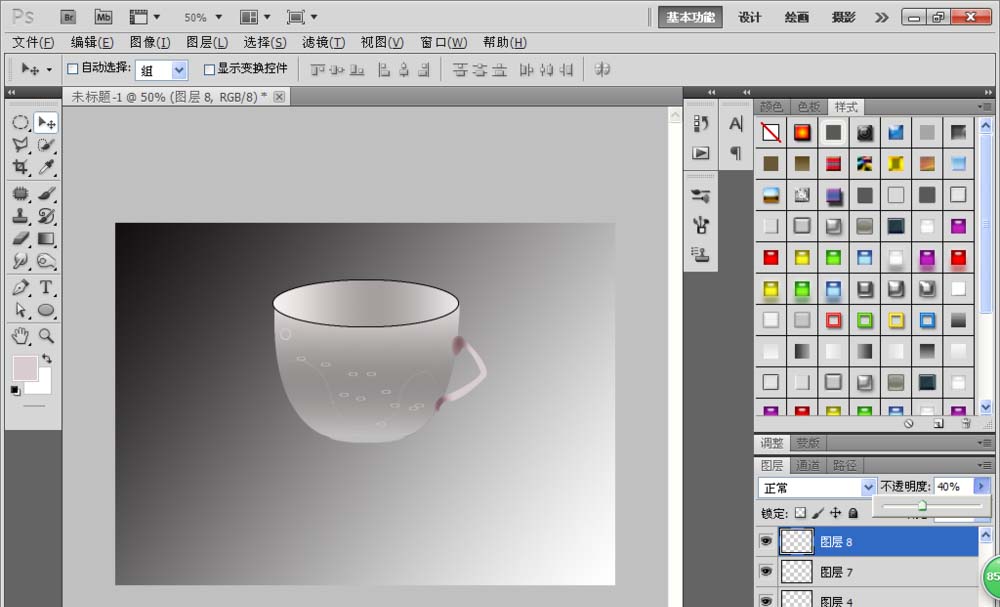Open the Paragraph panel icon
Image resolution: width=1000 pixels, height=607 pixels.
coord(736,153)
